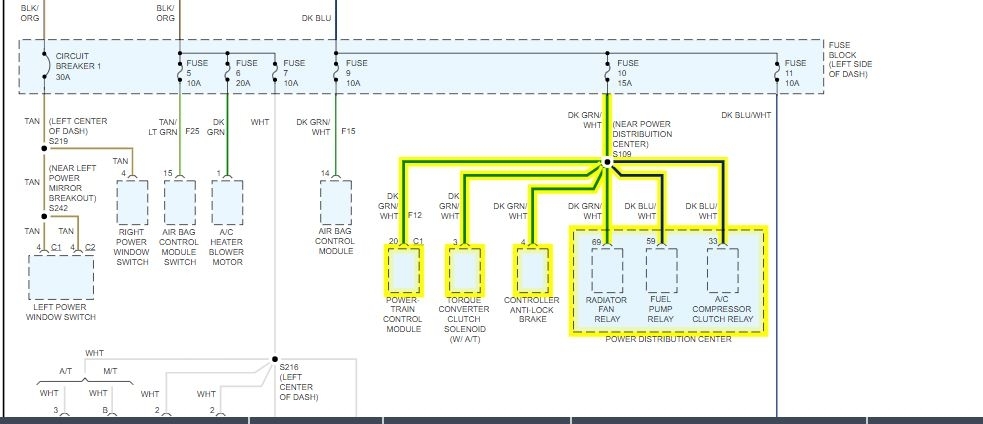Click the S242 splice junction dot
Image resolution: width=983 pixels, height=424 pixels.
pos(44,216)
